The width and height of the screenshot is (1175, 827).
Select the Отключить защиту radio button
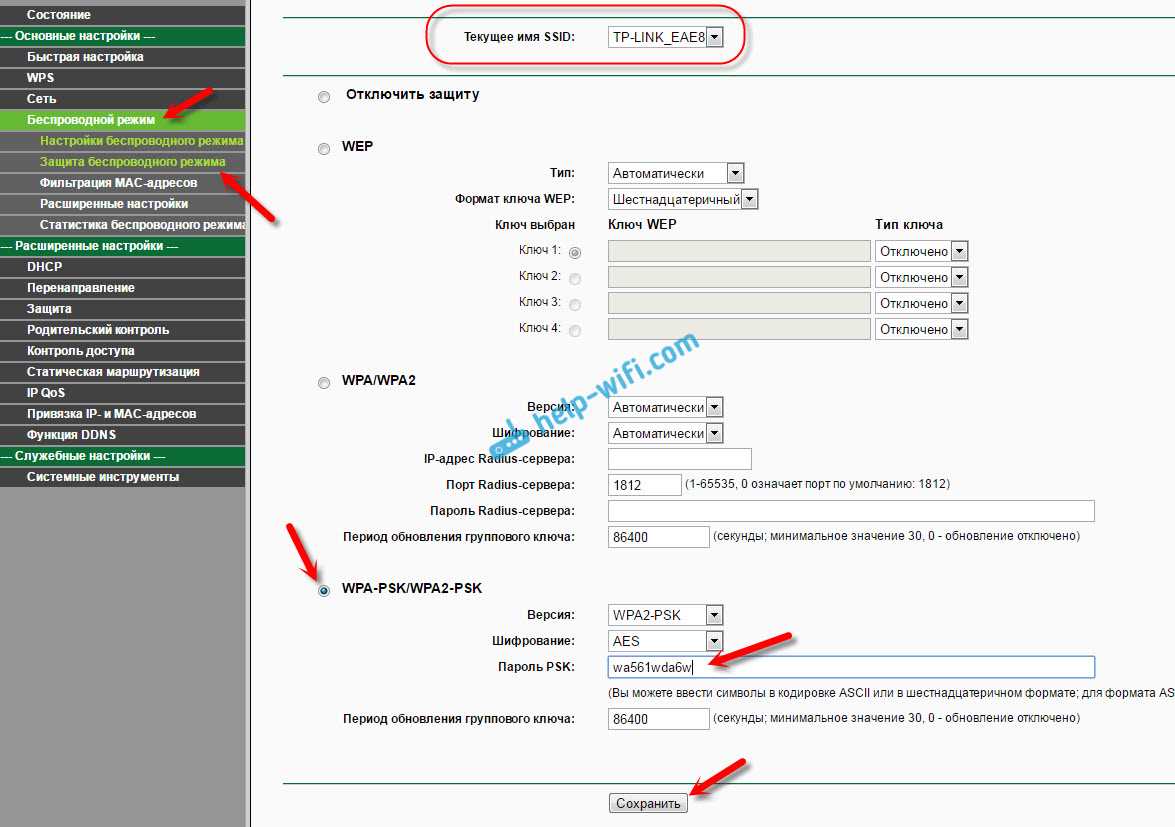coord(324,97)
